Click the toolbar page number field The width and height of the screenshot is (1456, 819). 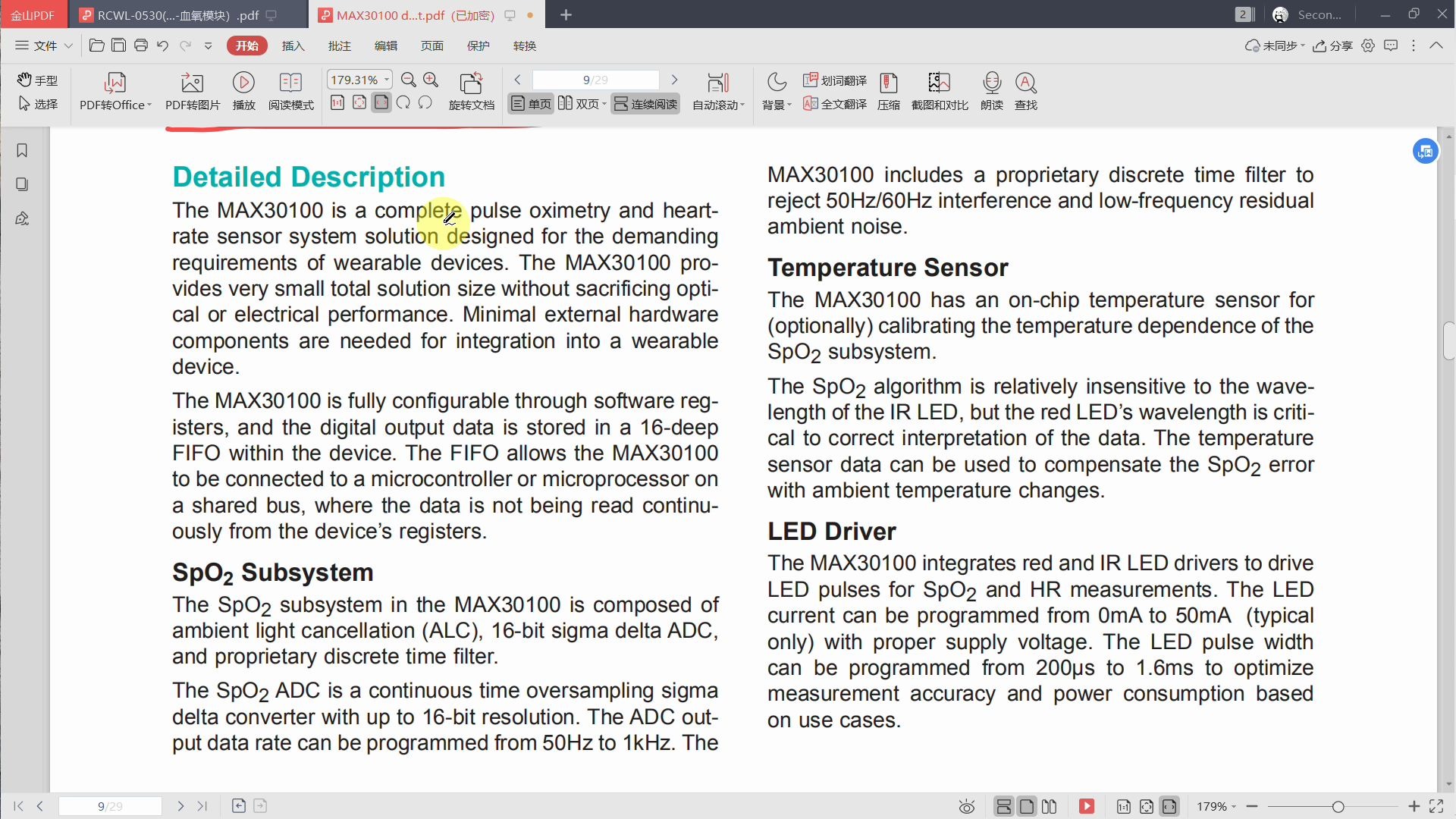point(595,80)
